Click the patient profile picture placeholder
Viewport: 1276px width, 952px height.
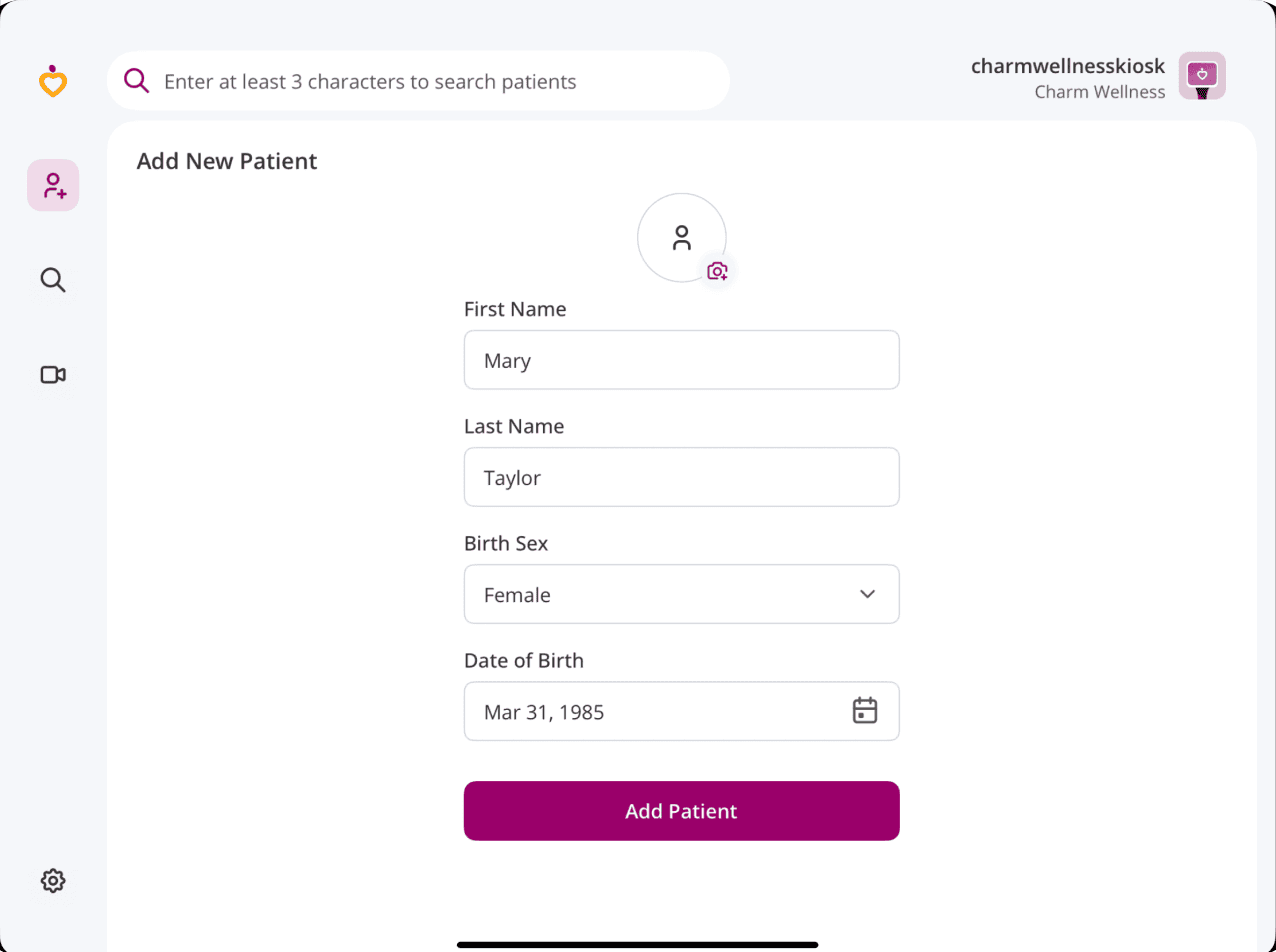(x=681, y=237)
